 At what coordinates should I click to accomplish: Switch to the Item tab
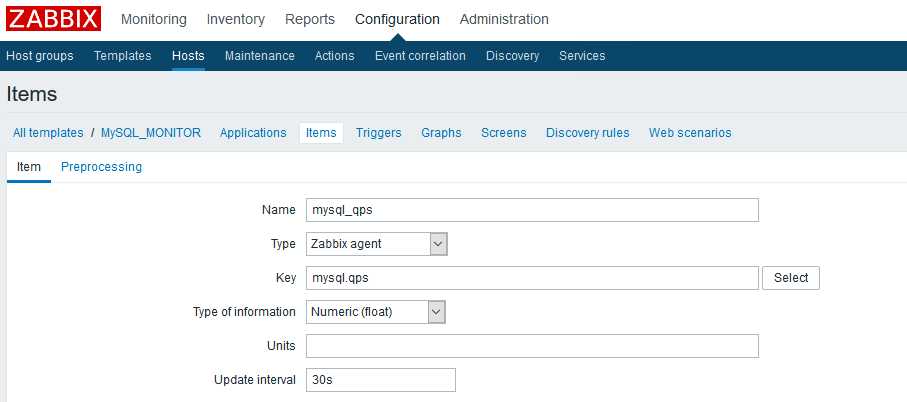pos(28,167)
